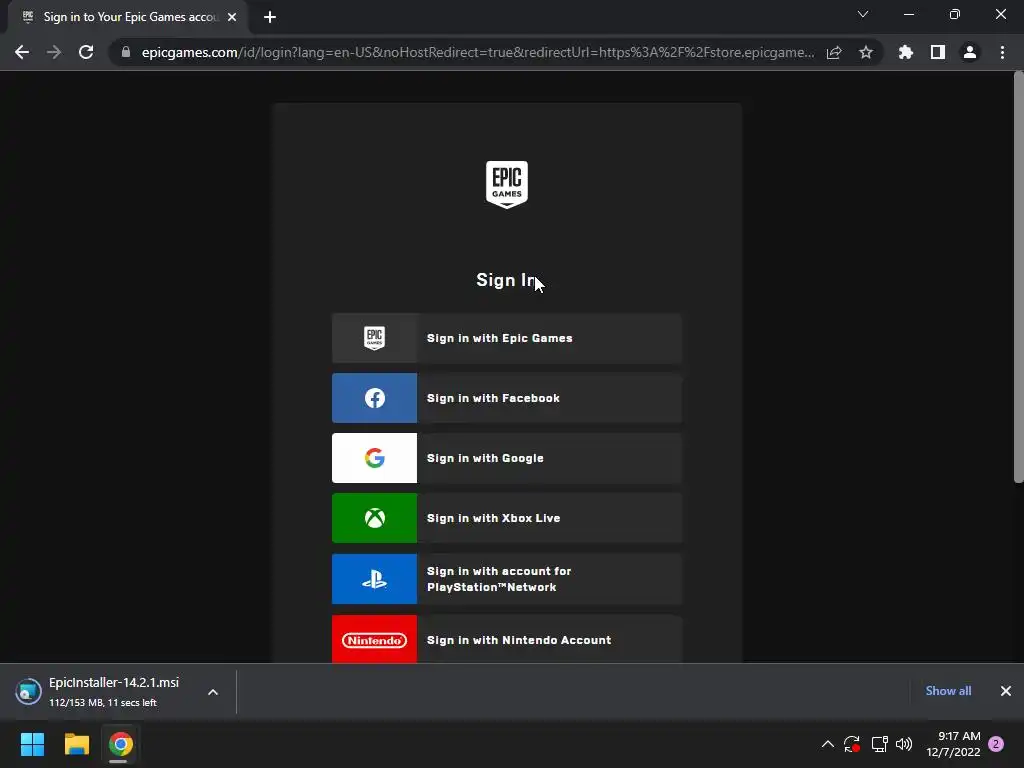Close the downloads bar

1006,691
